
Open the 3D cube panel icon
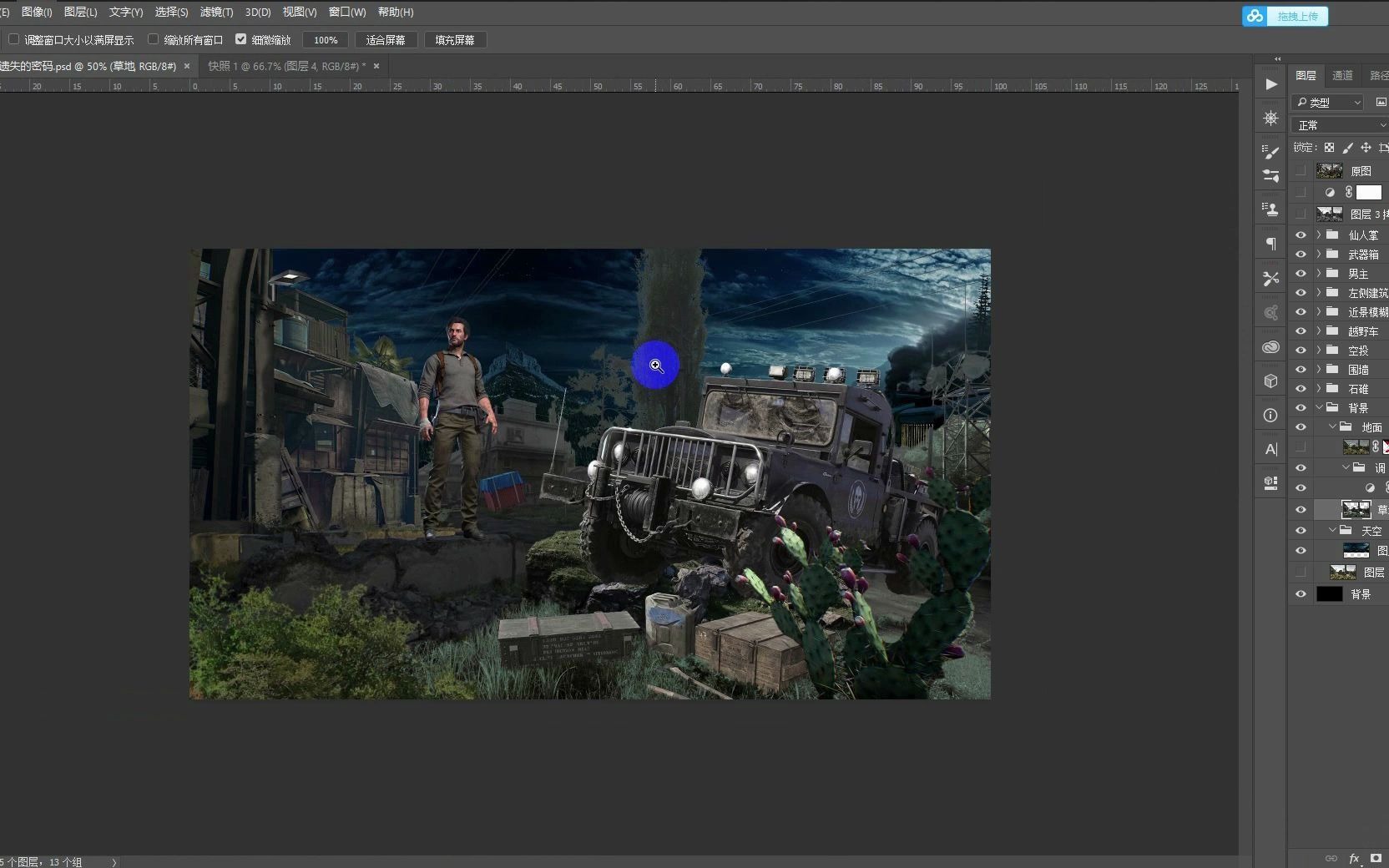click(x=1270, y=381)
